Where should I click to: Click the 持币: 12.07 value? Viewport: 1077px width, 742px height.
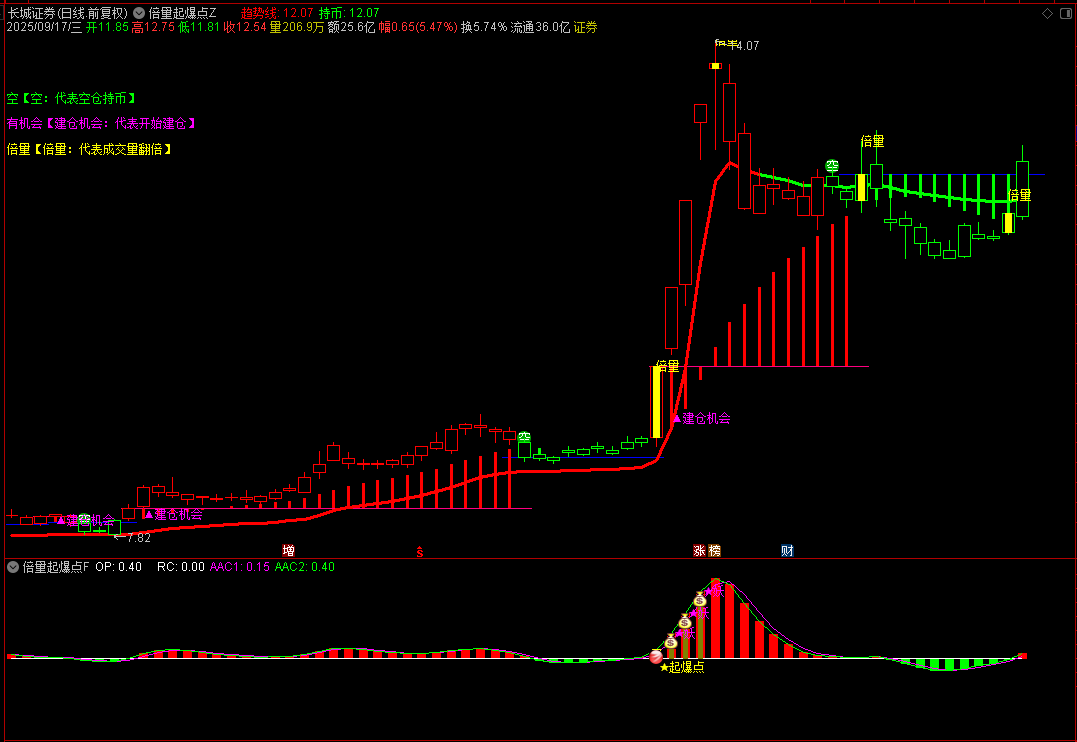pos(349,13)
